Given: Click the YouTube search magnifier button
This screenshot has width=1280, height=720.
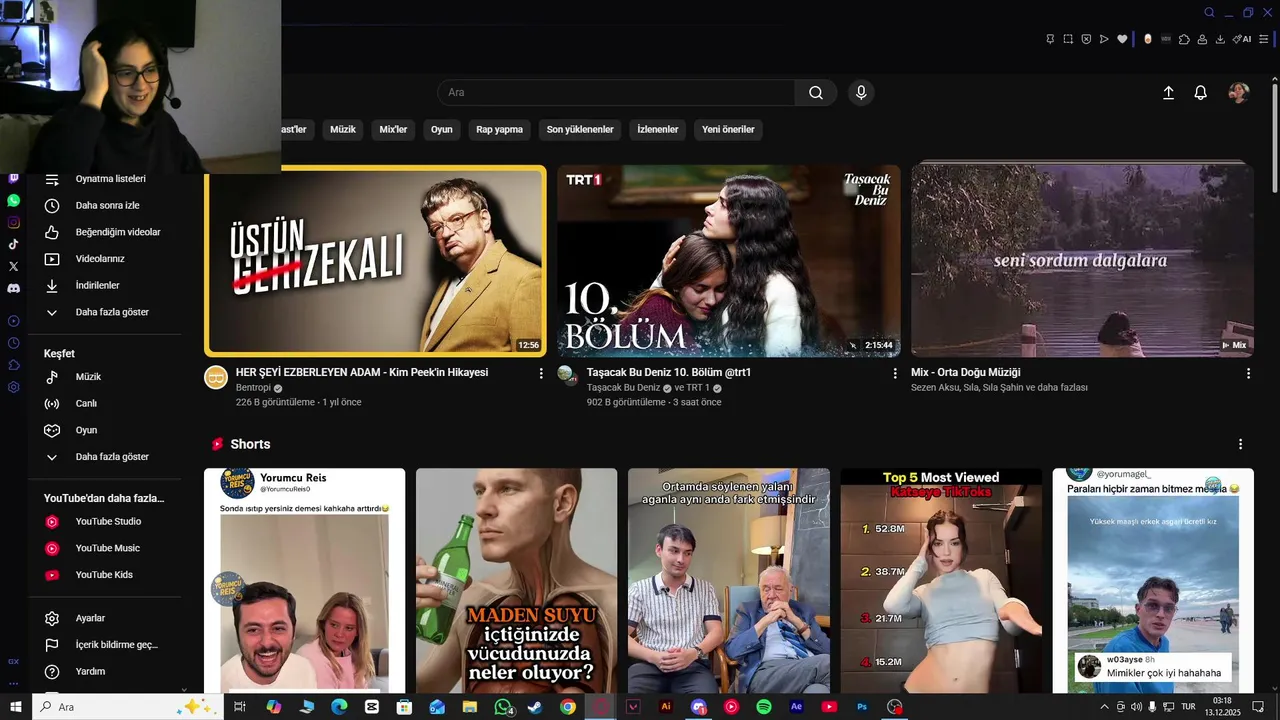Looking at the screenshot, I should (x=816, y=93).
